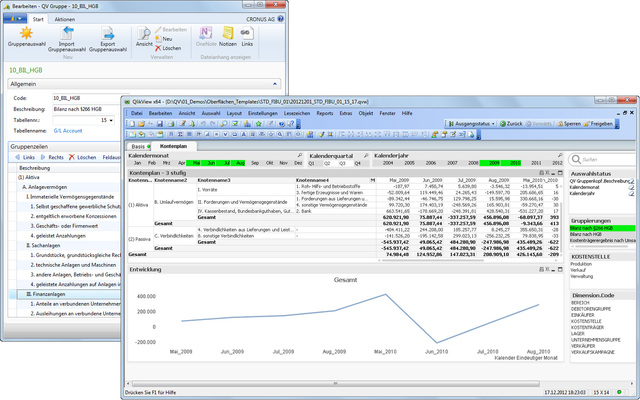
Task: Click QlikView open folder toolbar icon
Action: click(x=141, y=124)
